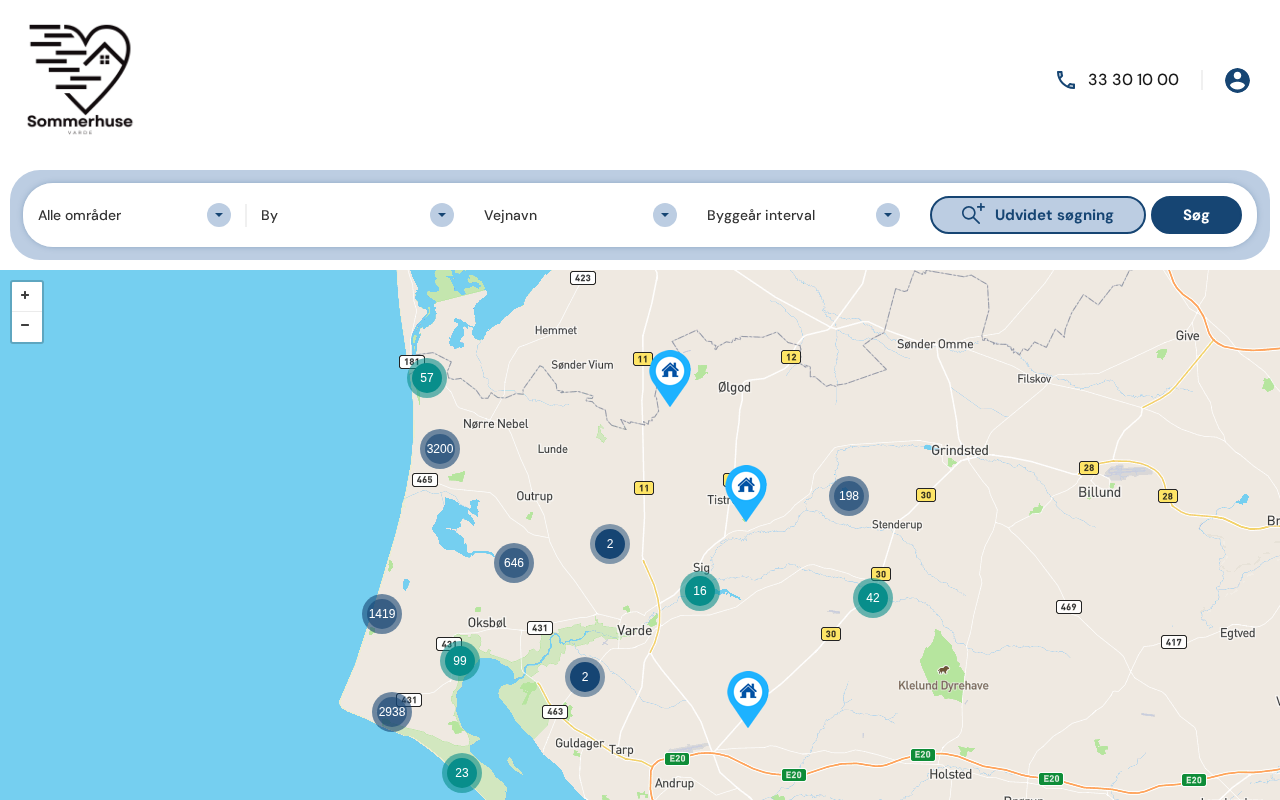This screenshot has height=800, width=1280.
Task: Click the house pin southeast of Varde
Action: coord(748,693)
